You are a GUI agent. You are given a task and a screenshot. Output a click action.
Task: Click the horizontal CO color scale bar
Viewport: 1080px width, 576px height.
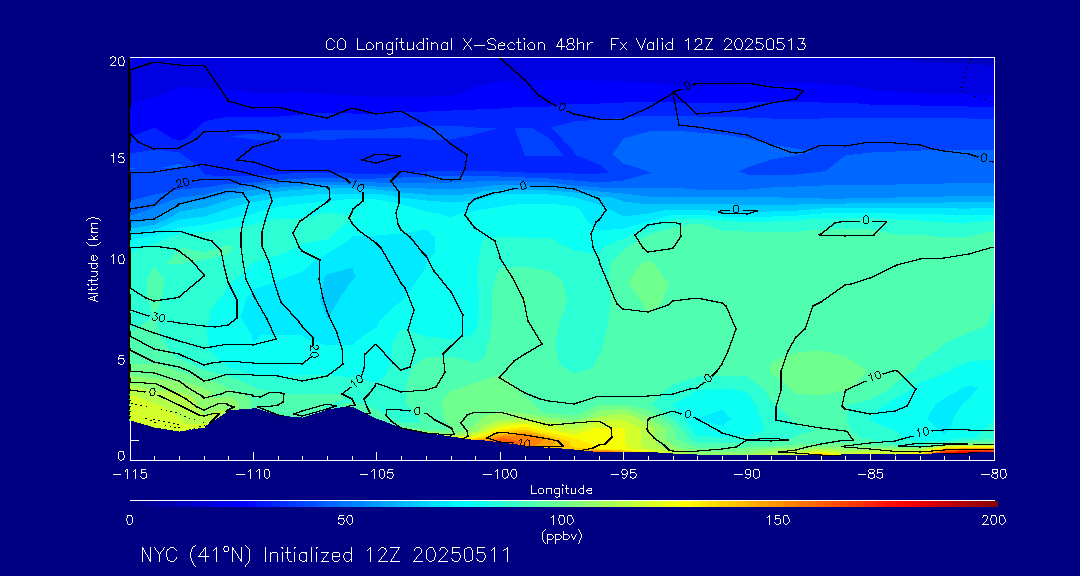563,504
